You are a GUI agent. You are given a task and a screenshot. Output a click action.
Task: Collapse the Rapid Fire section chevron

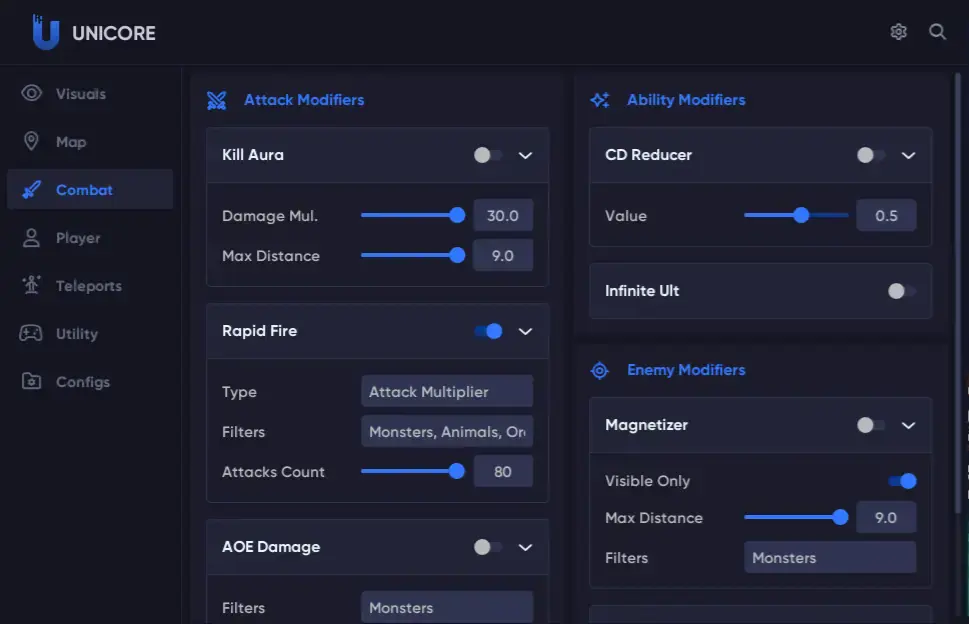(x=525, y=331)
